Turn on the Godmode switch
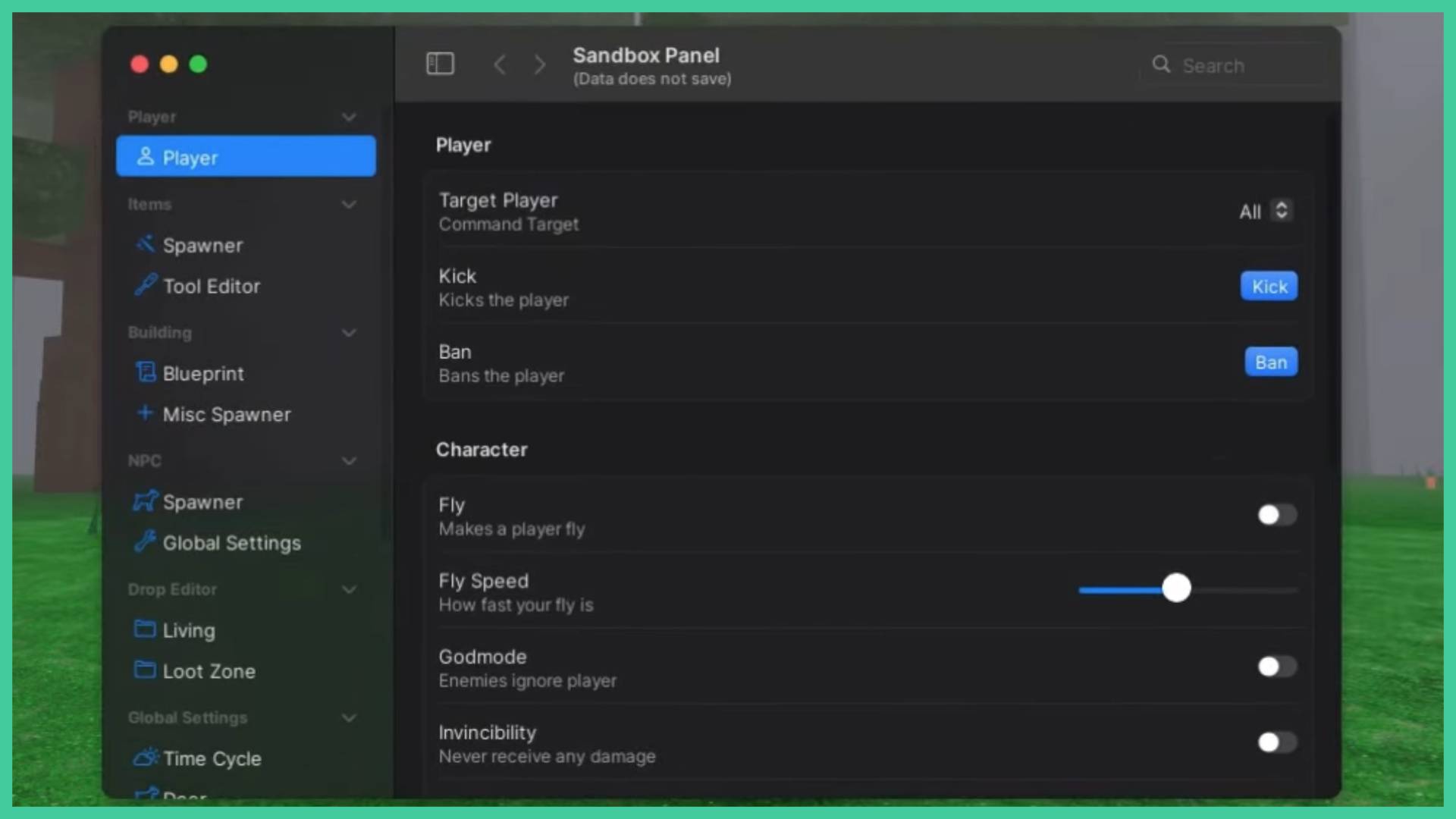This screenshot has width=1456, height=819. pyautogui.click(x=1276, y=667)
